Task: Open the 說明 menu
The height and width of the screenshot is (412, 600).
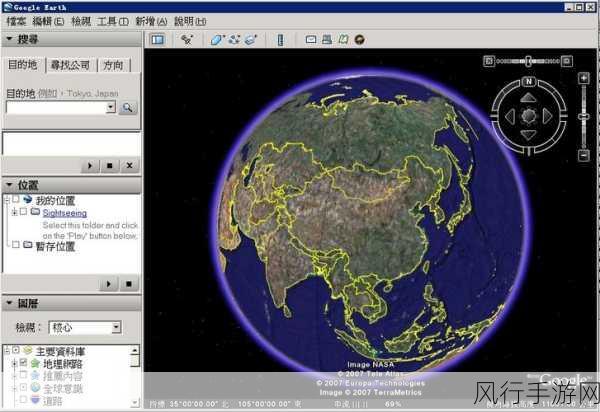Action: 190,21
